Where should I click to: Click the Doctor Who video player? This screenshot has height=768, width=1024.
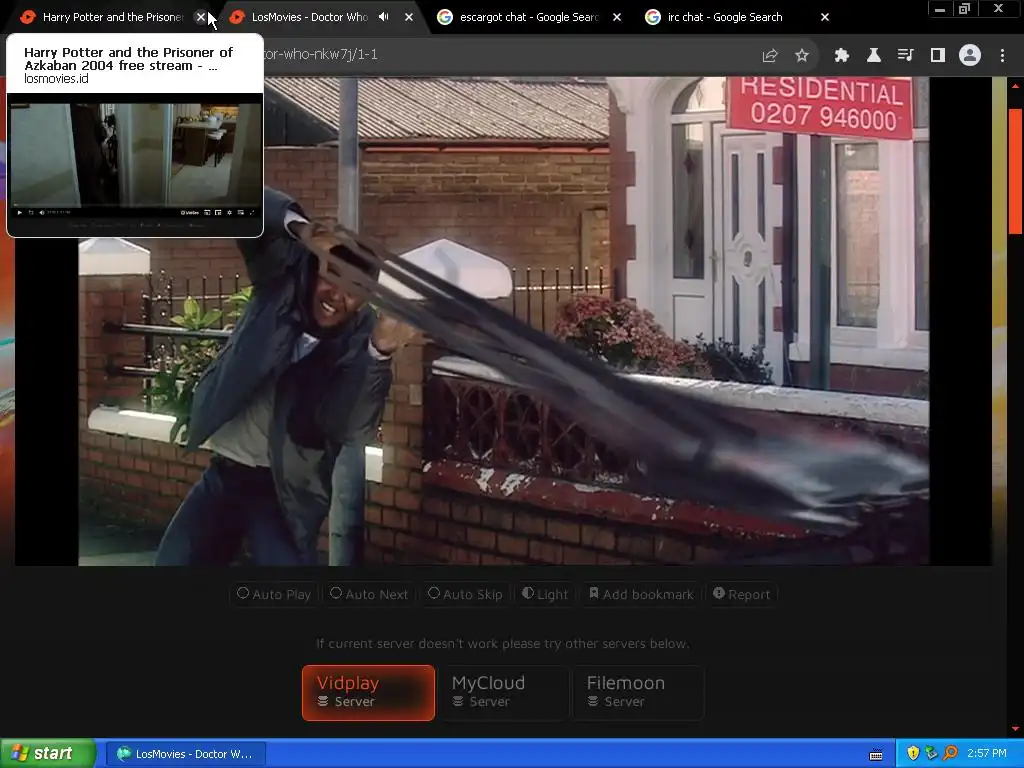pyautogui.click(x=504, y=321)
